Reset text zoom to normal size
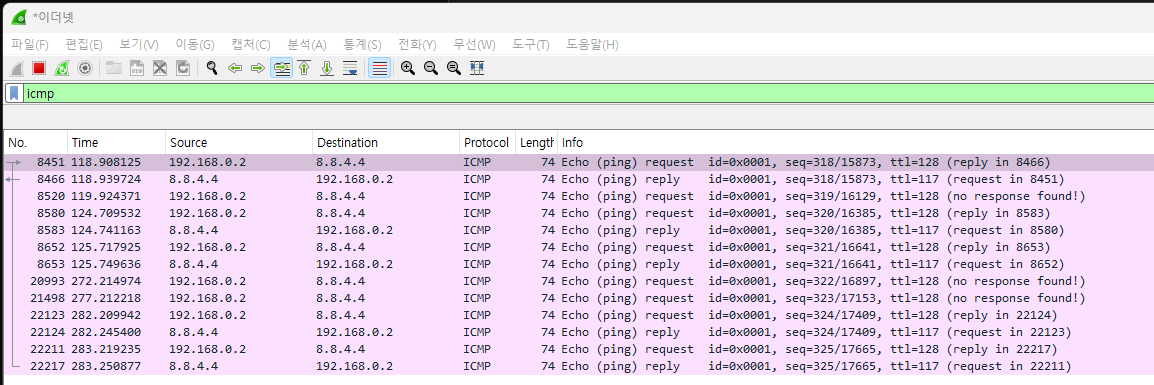 click(x=454, y=68)
